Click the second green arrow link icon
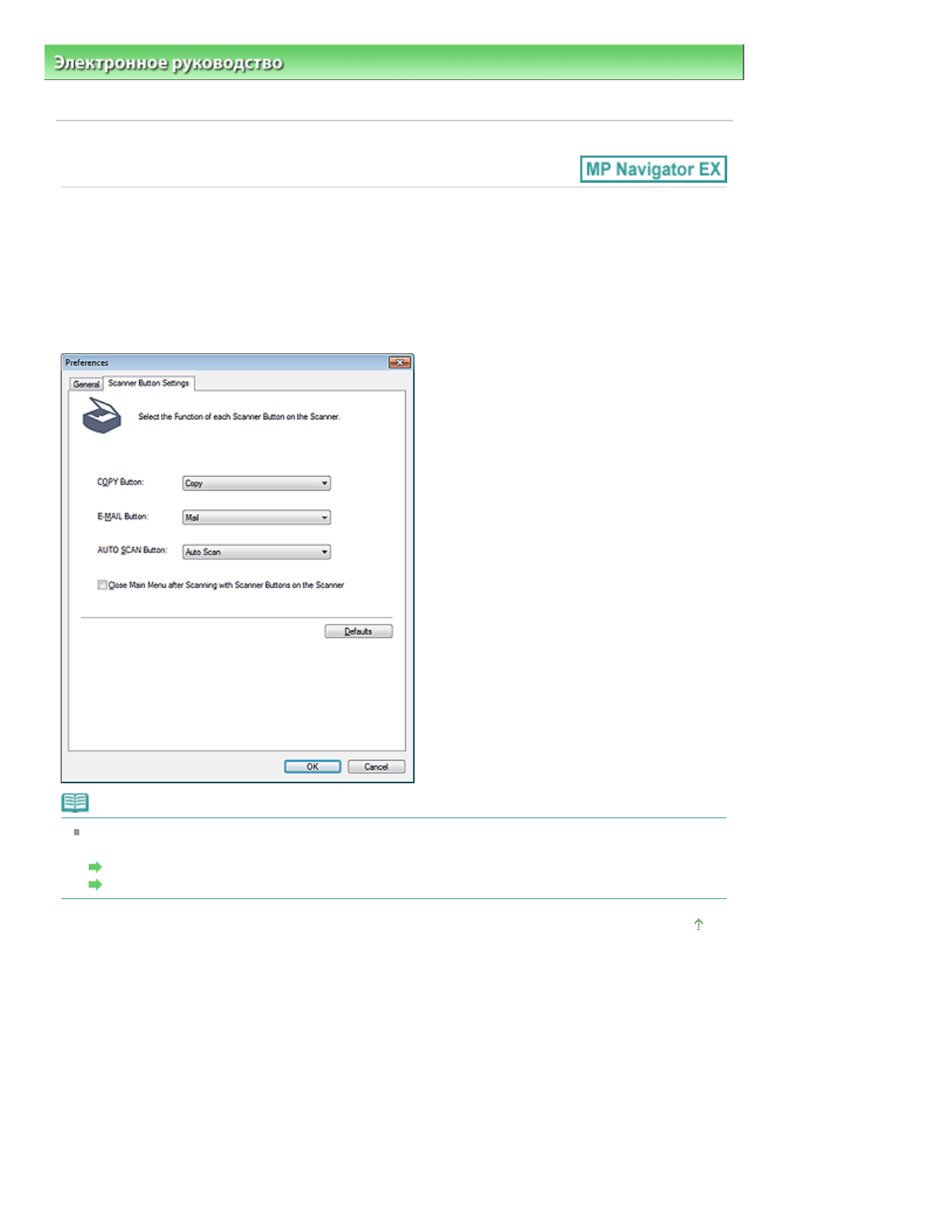The width and height of the screenshot is (952, 1232). coord(95,884)
